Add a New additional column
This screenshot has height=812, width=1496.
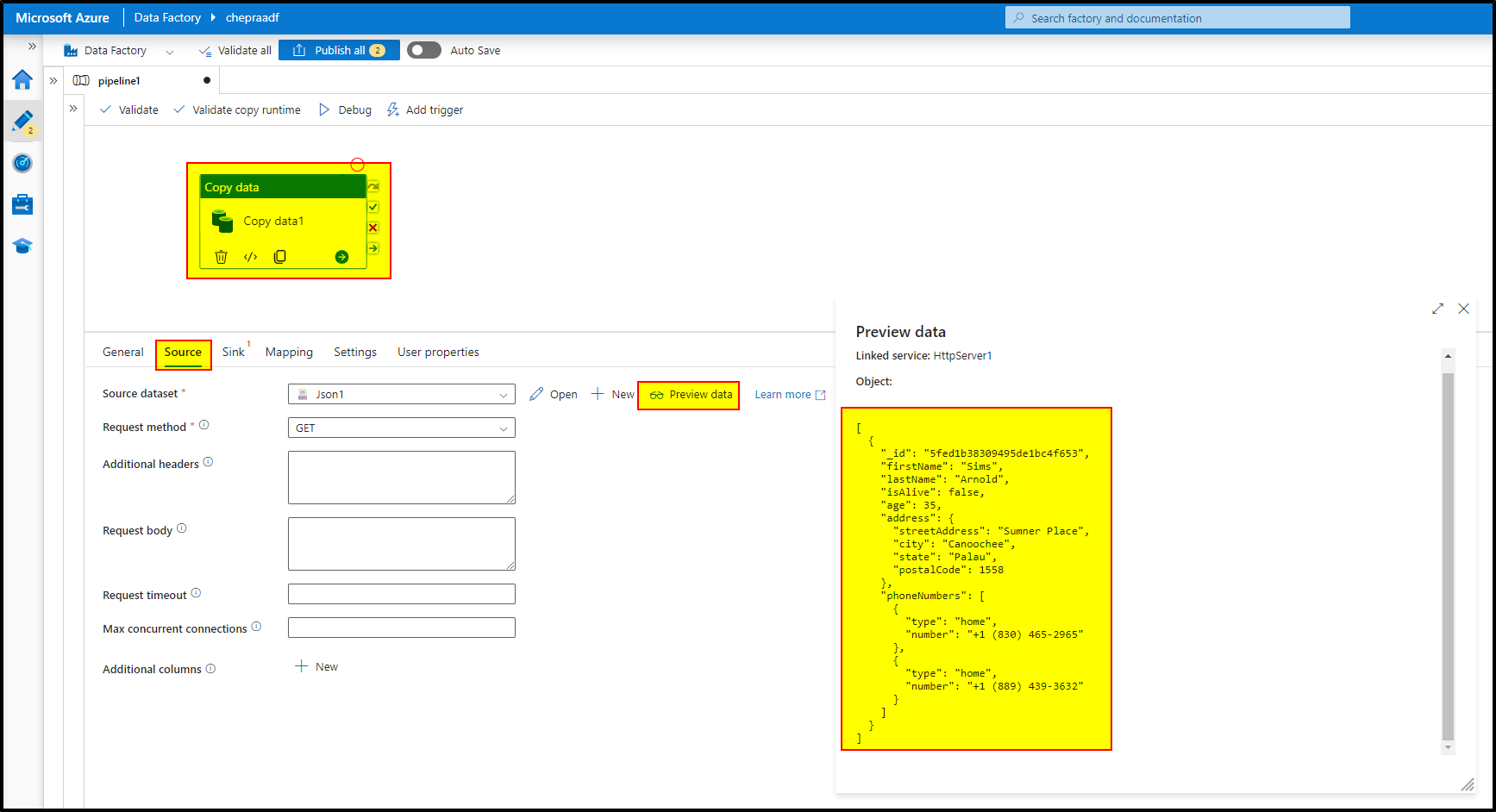coord(316,666)
